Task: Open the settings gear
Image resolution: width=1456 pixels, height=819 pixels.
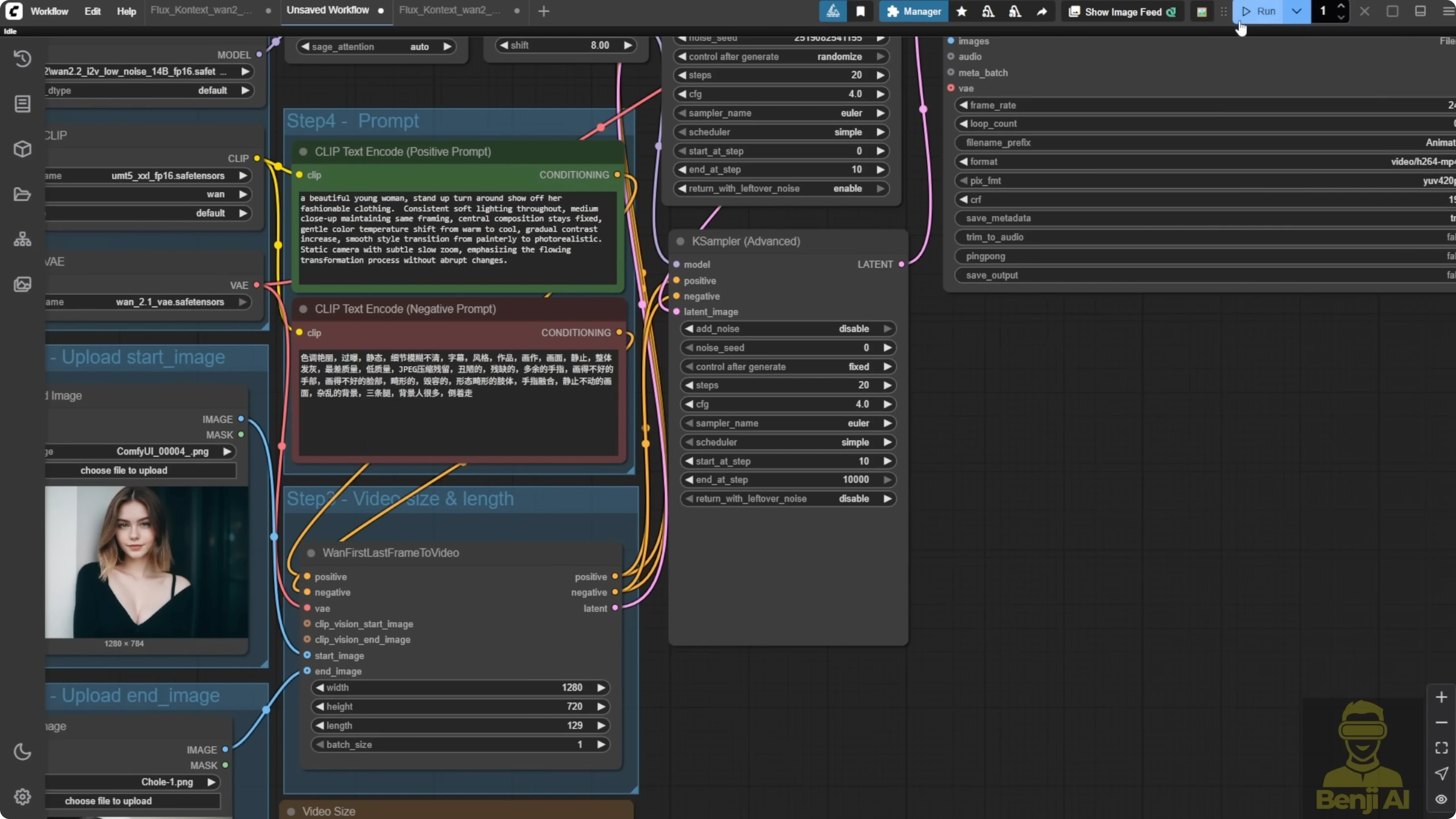Action: (x=23, y=797)
